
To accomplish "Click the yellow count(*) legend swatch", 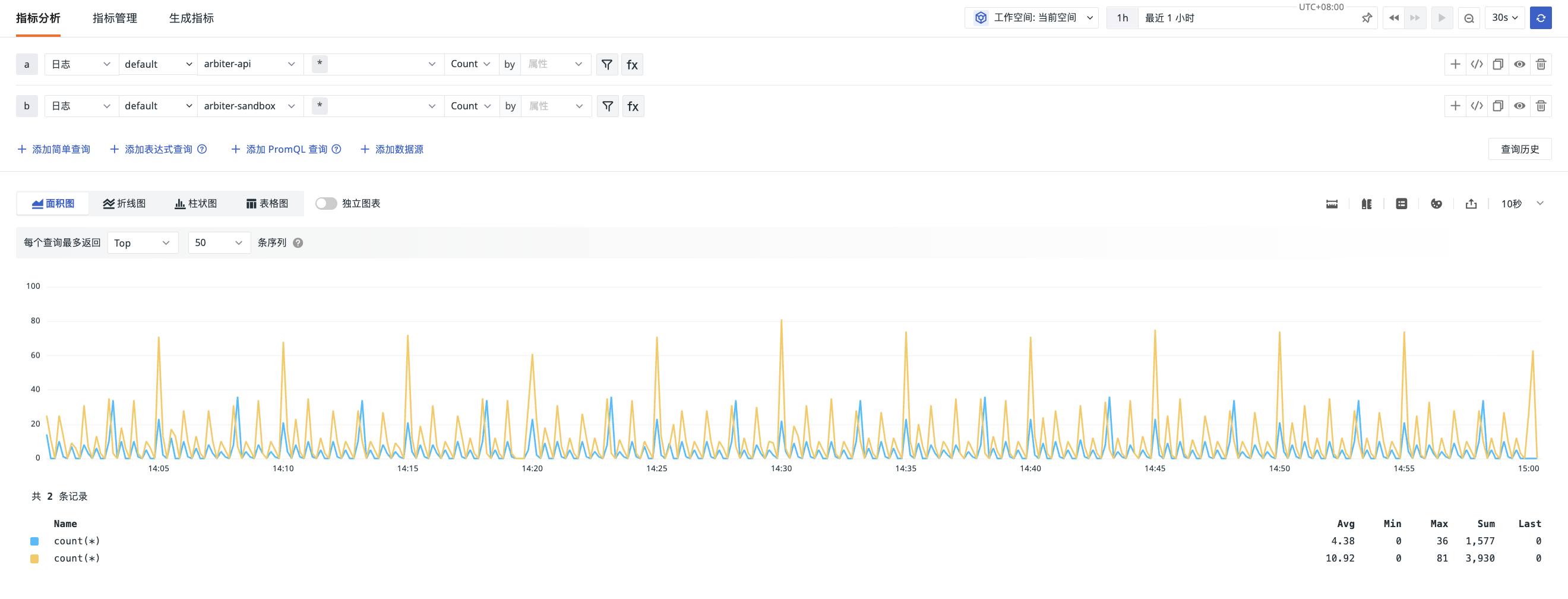I will [34, 559].
